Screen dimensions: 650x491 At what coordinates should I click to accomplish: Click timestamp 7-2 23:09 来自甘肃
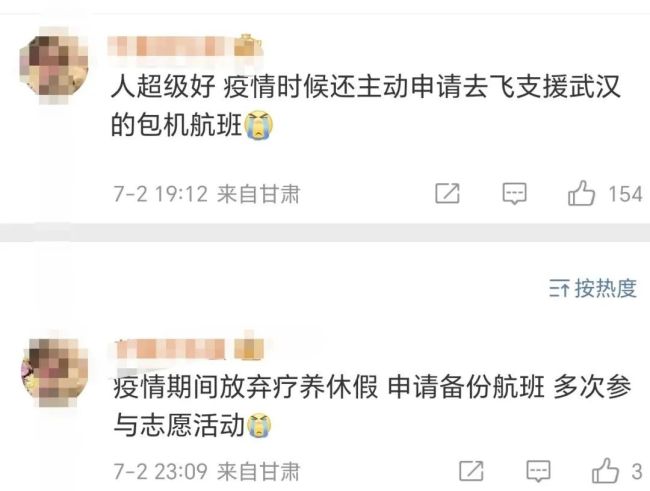(x=206, y=471)
